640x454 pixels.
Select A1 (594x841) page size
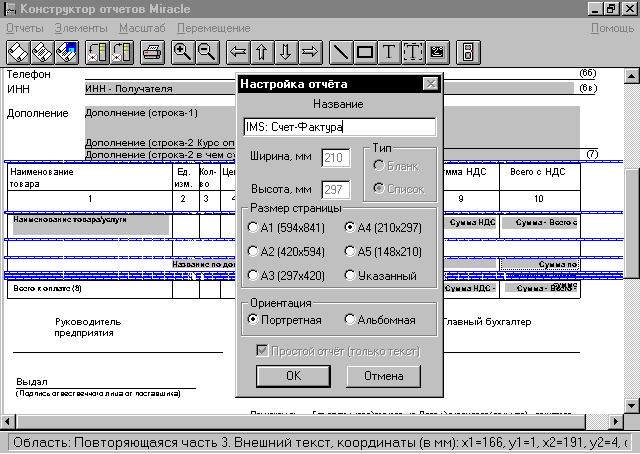coord(254,228)
